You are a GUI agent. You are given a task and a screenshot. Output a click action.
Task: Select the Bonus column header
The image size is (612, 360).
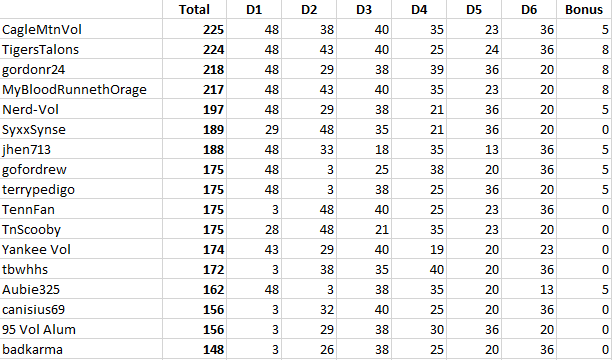pos(584,9)
